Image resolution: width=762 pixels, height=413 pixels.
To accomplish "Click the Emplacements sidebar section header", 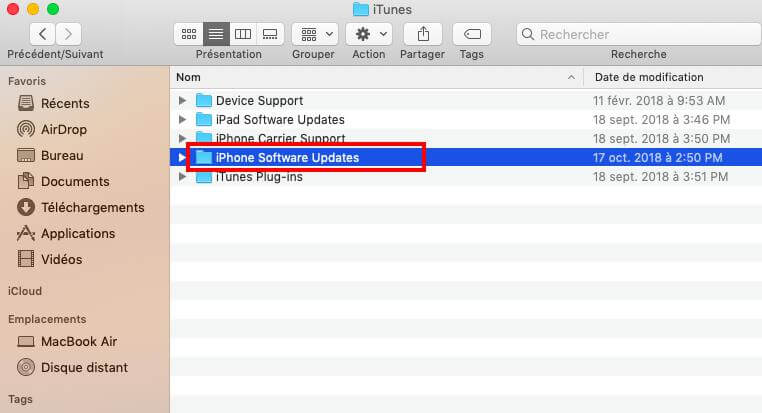I will click(x=47, y=319).
